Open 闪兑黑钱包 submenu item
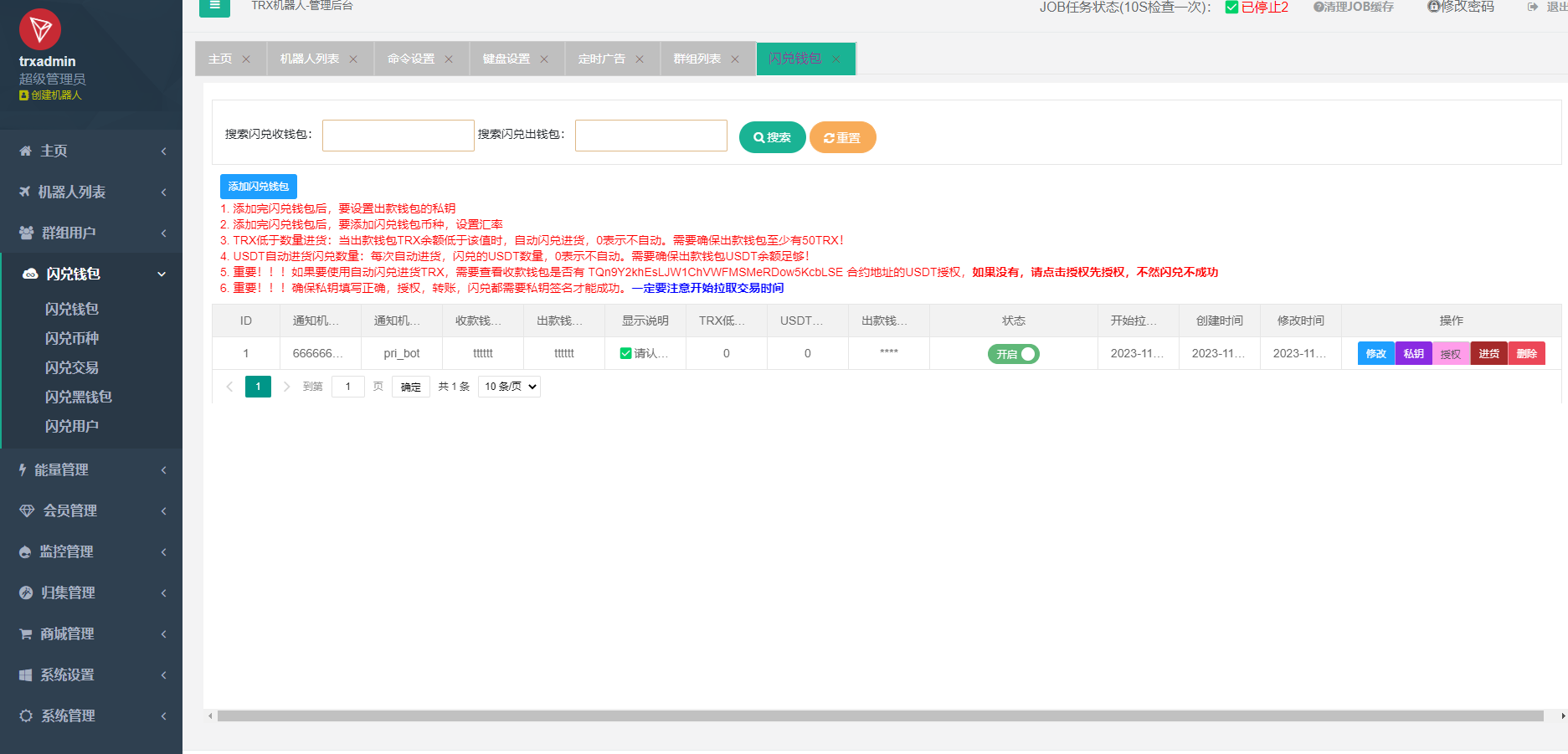Viewport: 1568px width, 754px height. (x=79, y=397)
